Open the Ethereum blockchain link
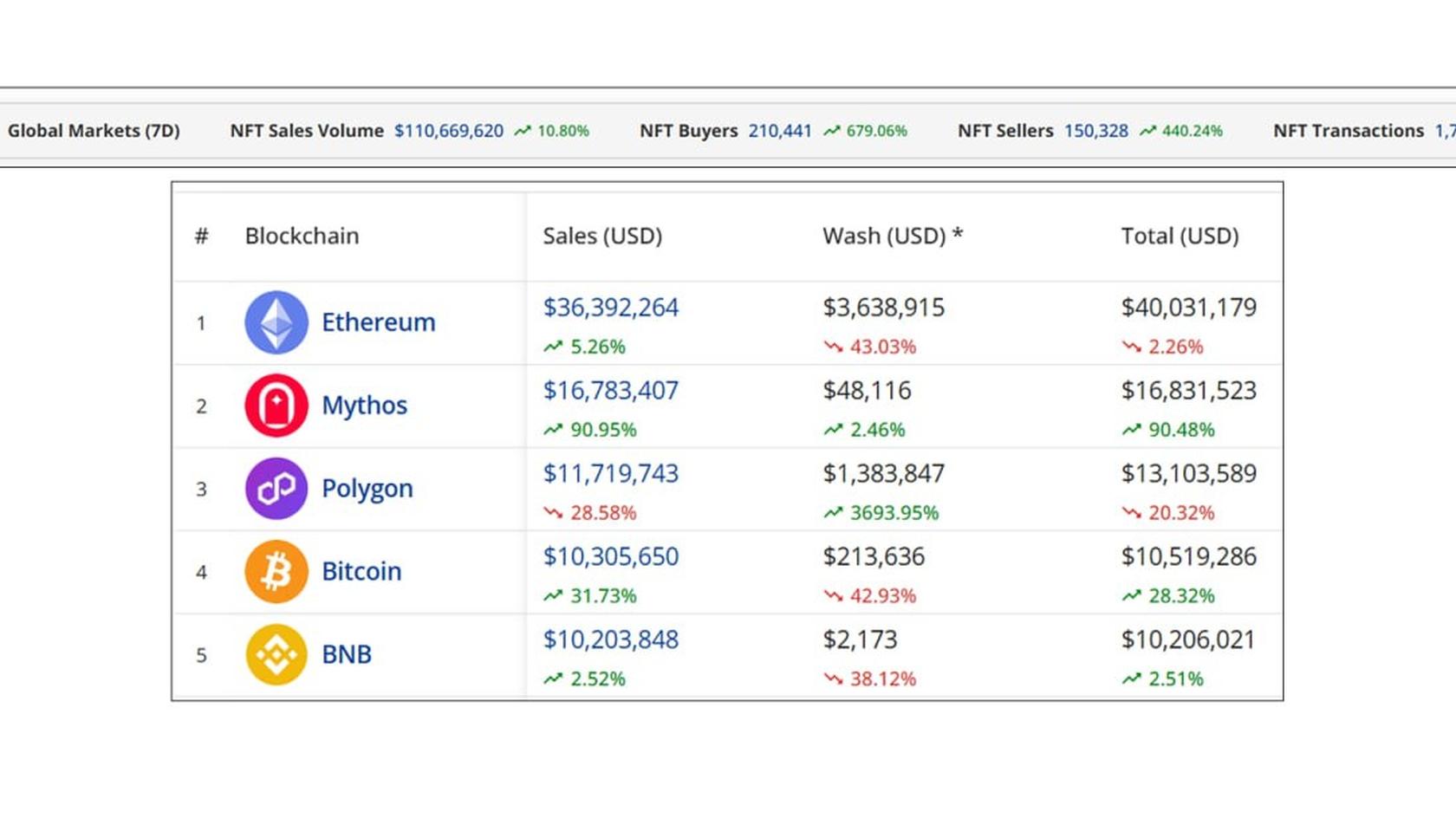 coord(379,322)
